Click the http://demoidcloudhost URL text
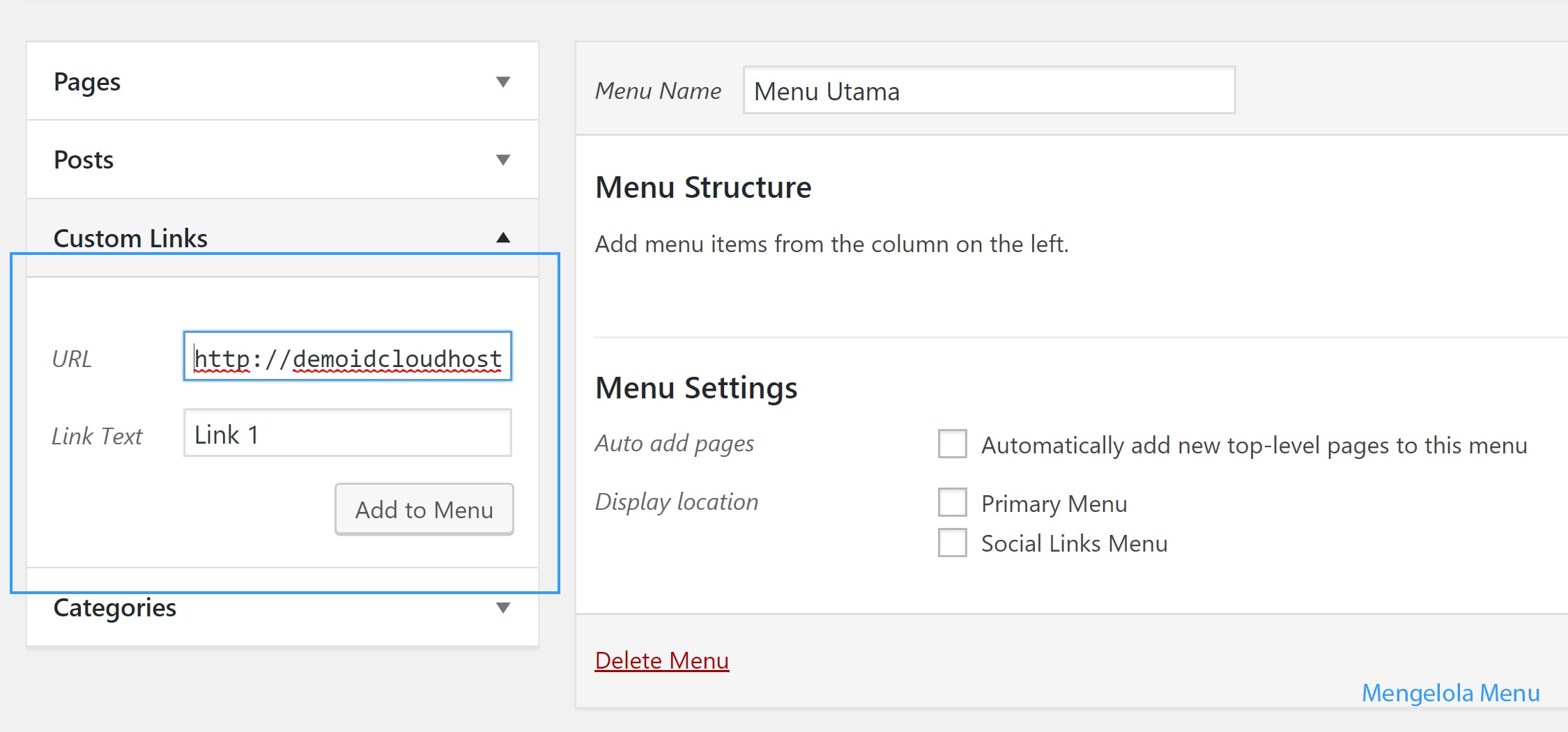 (x=347, y=358)
